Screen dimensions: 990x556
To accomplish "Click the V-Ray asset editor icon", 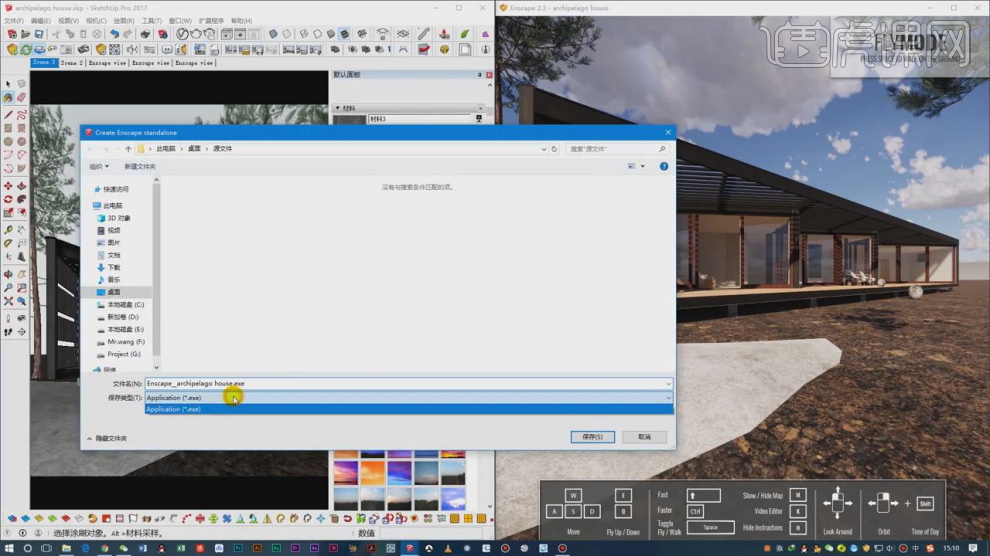I will click(182, 34).
